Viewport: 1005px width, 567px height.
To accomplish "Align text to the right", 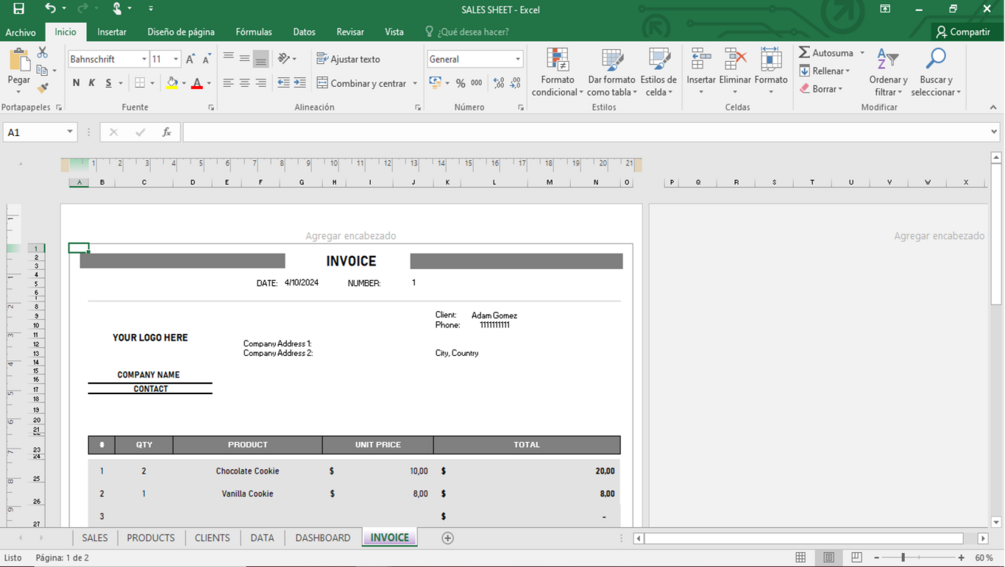I will [x=260, y=83].
